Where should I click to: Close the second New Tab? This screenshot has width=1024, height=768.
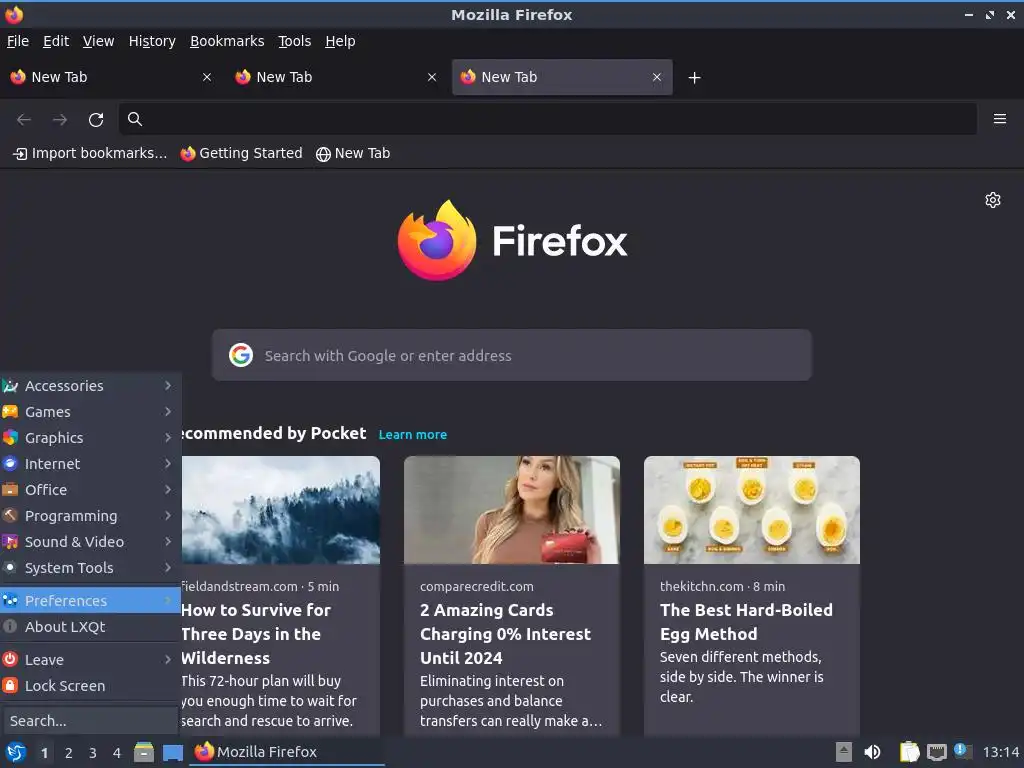click(432, 77)
